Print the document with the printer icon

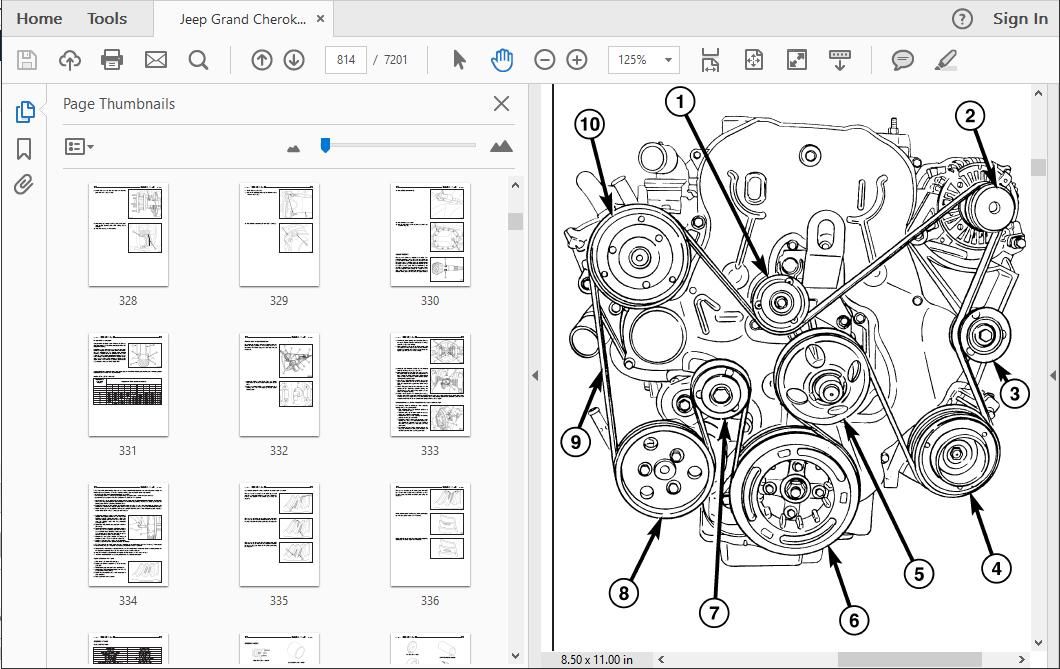coord(112,60)
